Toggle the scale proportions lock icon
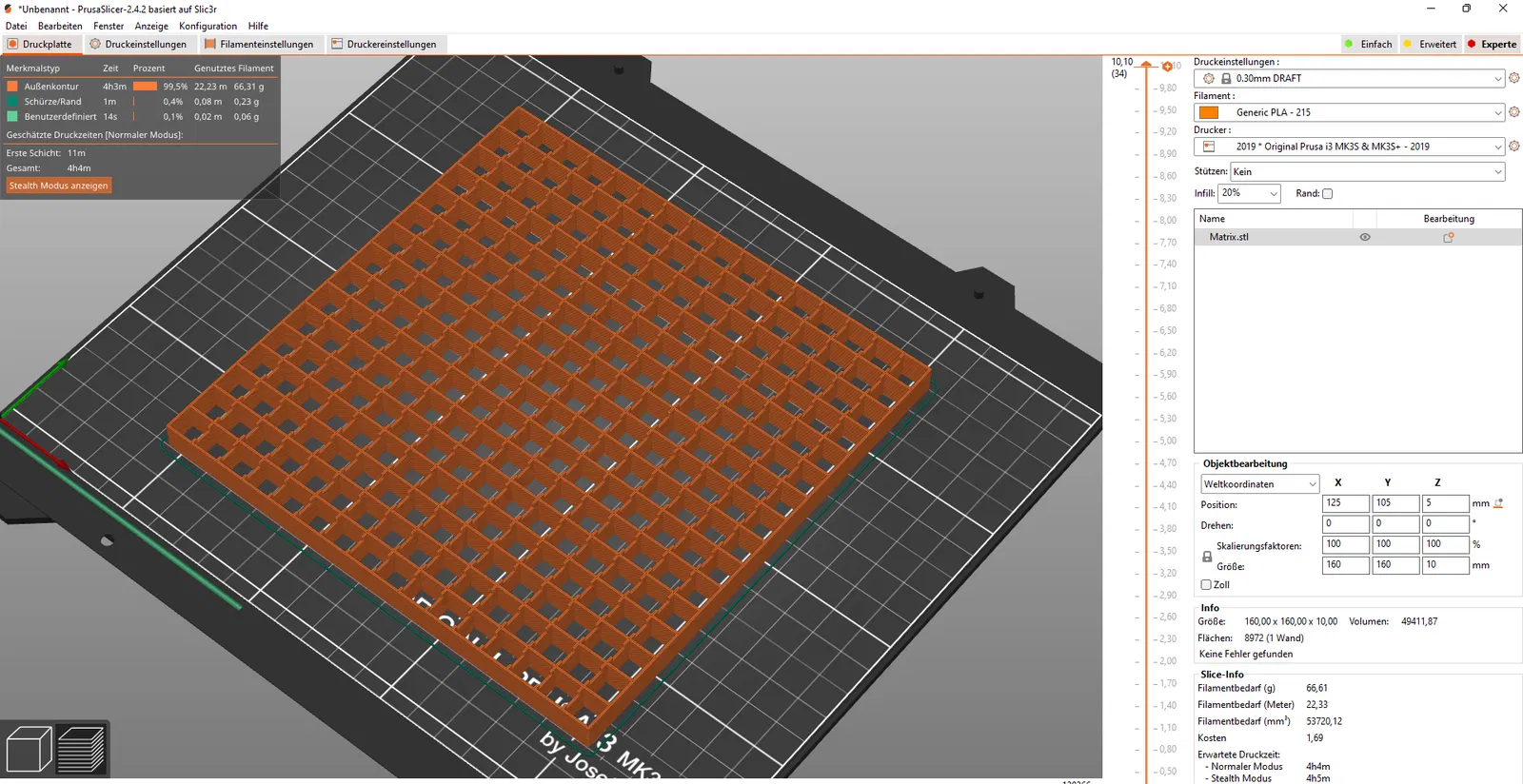 click(1207, 556)
